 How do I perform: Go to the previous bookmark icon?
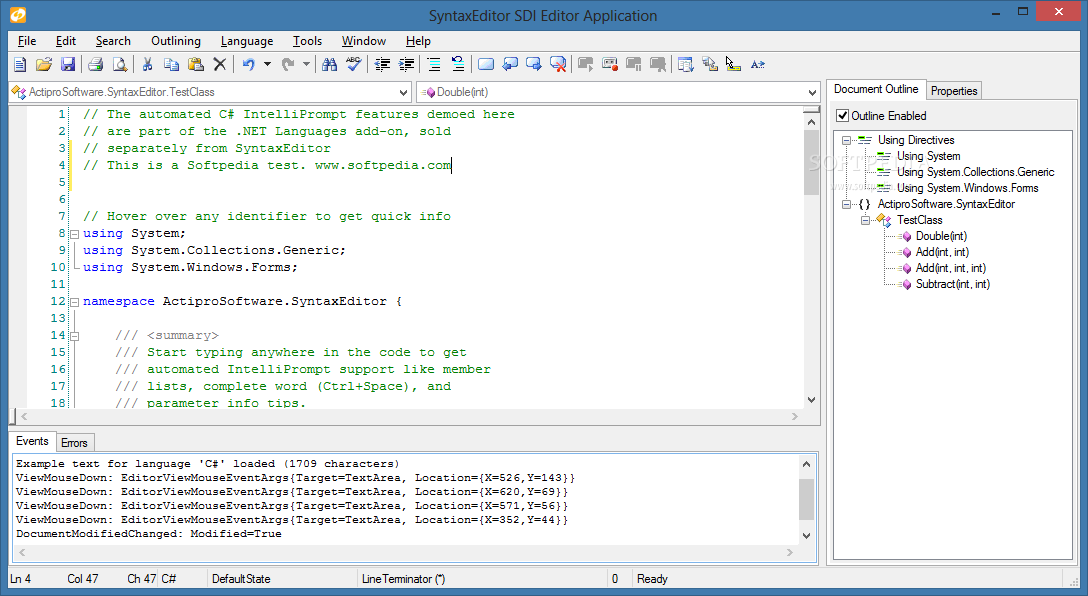coord(510,65)
